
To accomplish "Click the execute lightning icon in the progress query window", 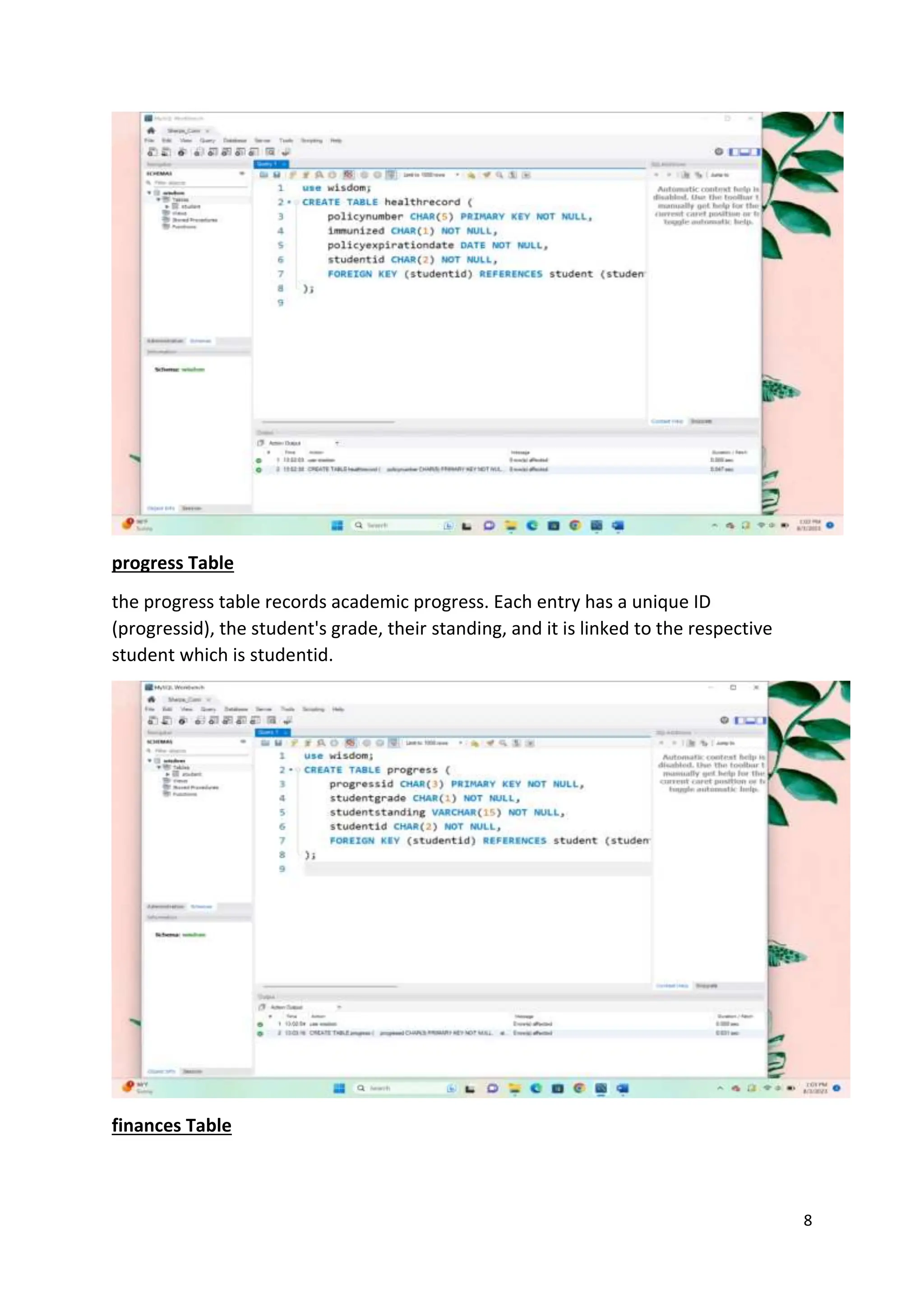I will click(294, 743).
